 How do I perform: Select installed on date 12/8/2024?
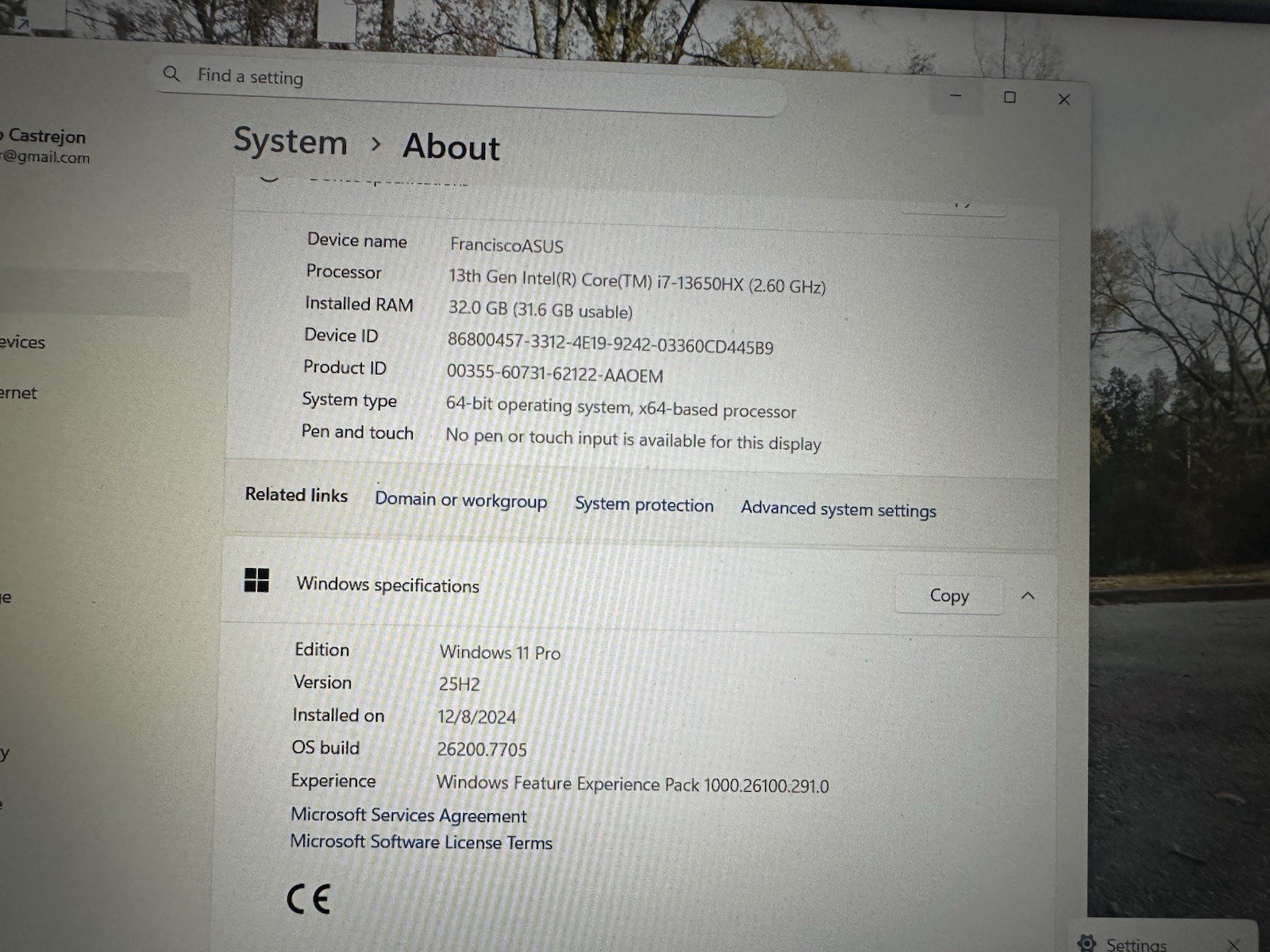coord(476,716)
